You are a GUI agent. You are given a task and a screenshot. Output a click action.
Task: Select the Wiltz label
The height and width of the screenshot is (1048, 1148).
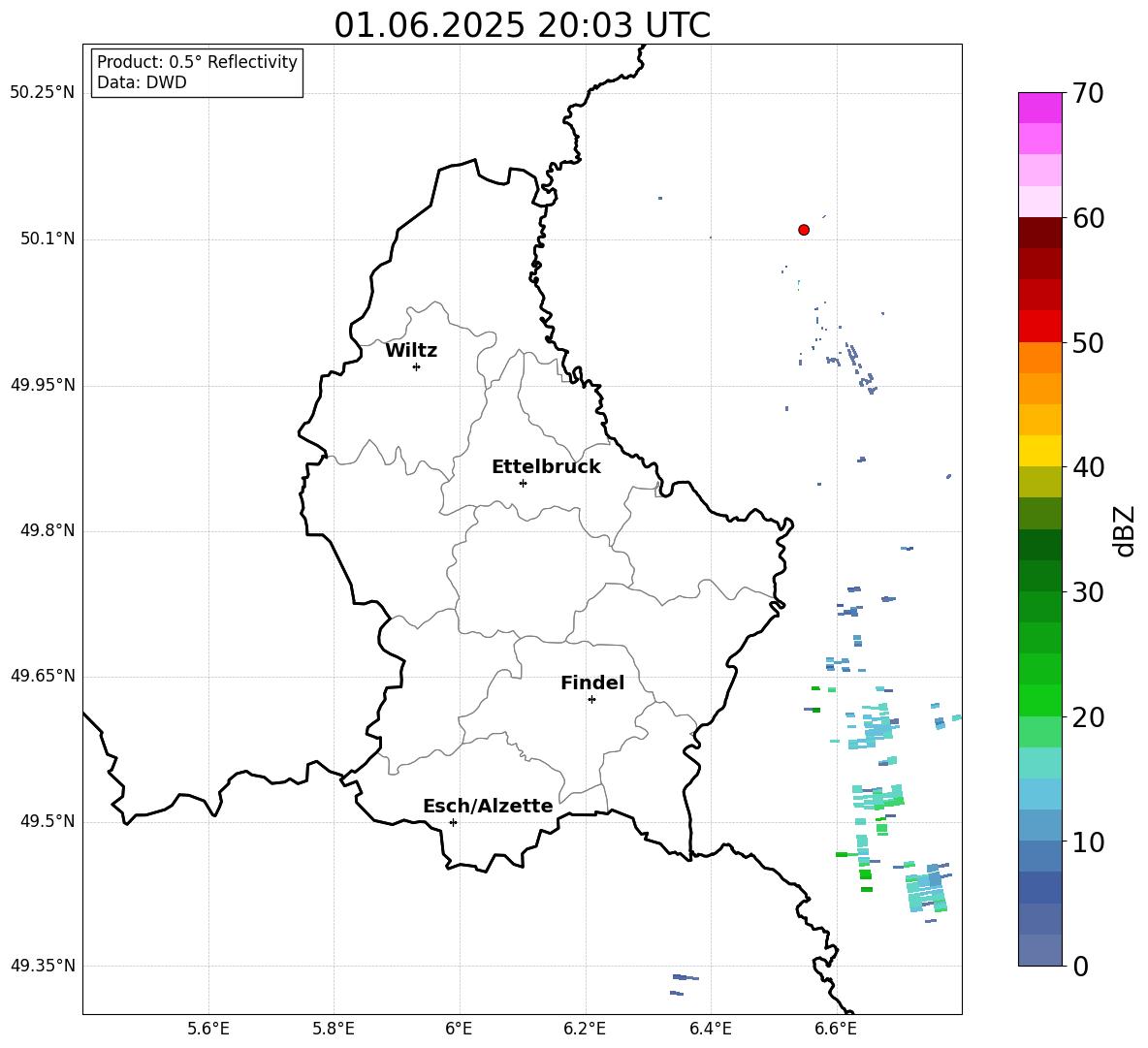411,351
